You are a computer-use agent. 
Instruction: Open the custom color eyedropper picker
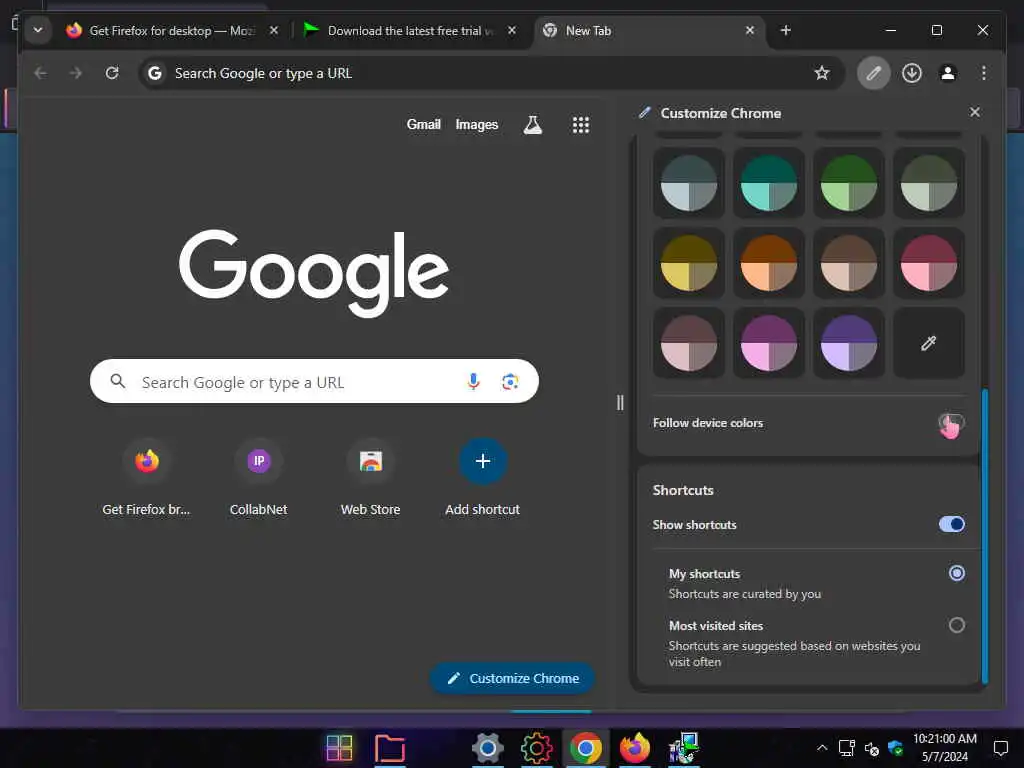(x=929, y=343)
